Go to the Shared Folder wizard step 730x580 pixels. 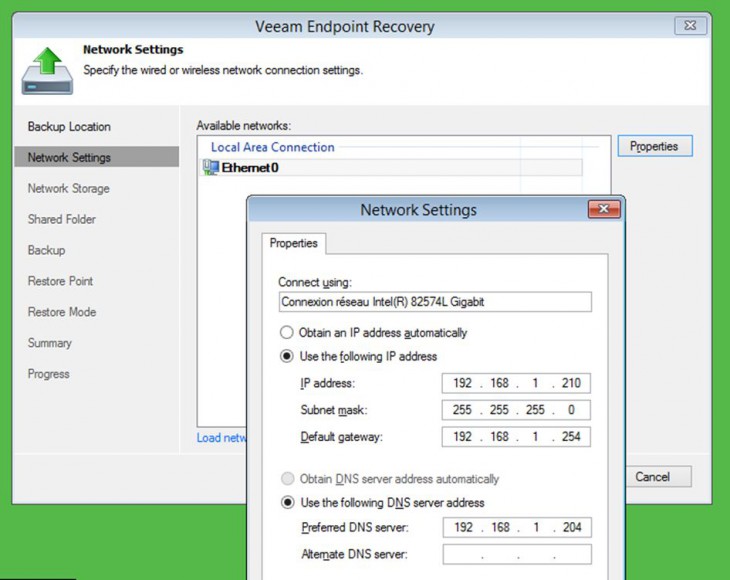[x=61, y=219]
